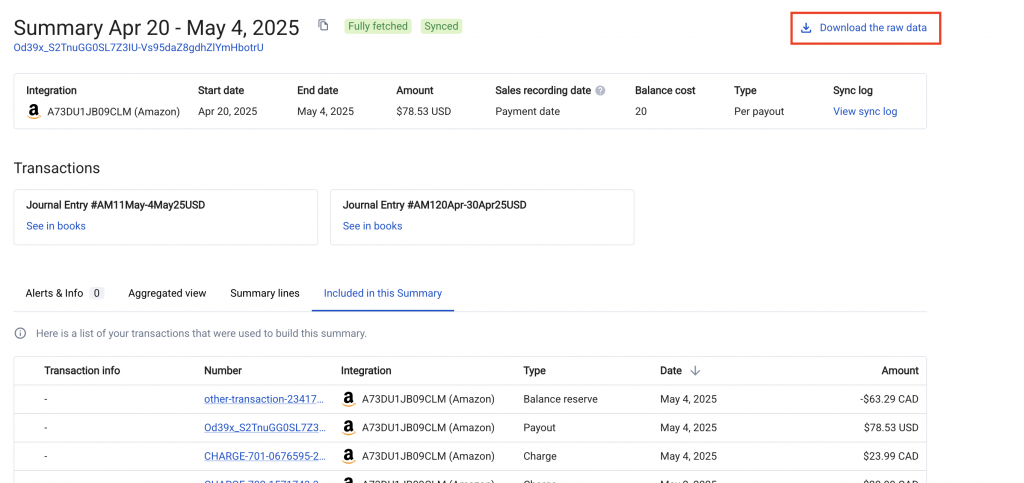Screen dimensions: 1024x483
Task: Switch to the Aggregated view tab
Action: click(167, 293)
